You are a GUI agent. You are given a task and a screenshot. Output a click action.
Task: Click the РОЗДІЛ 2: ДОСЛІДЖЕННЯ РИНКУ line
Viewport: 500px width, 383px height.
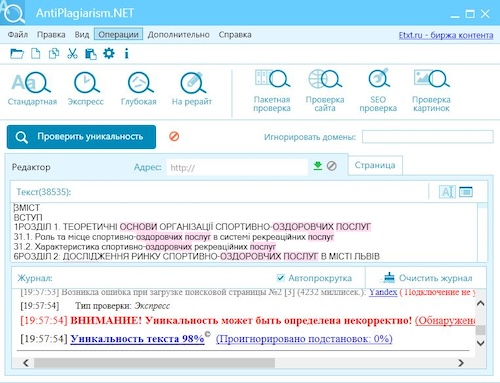(x=197, y=256)
